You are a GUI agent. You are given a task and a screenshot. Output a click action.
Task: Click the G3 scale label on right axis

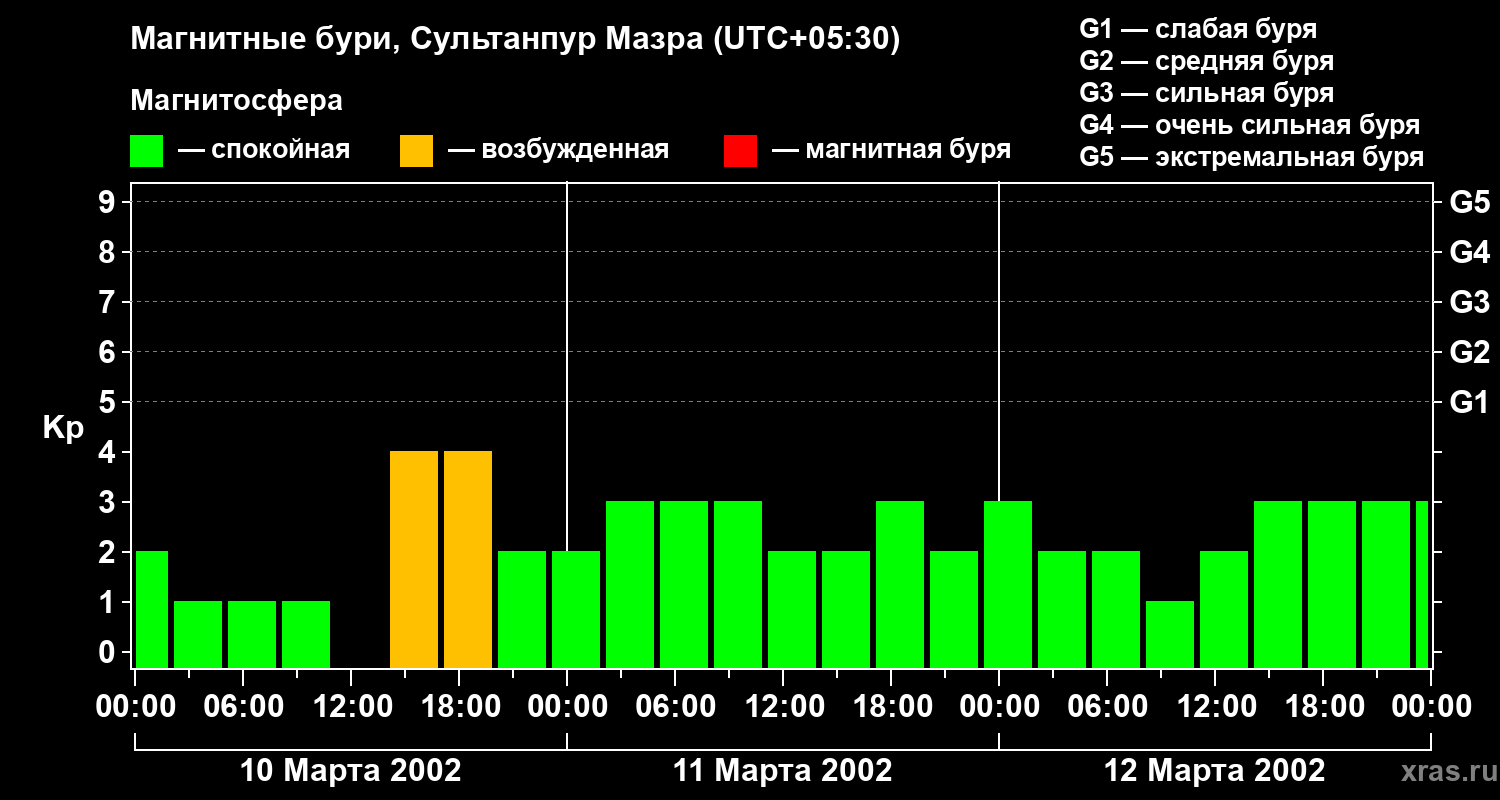click(1469, 302)
